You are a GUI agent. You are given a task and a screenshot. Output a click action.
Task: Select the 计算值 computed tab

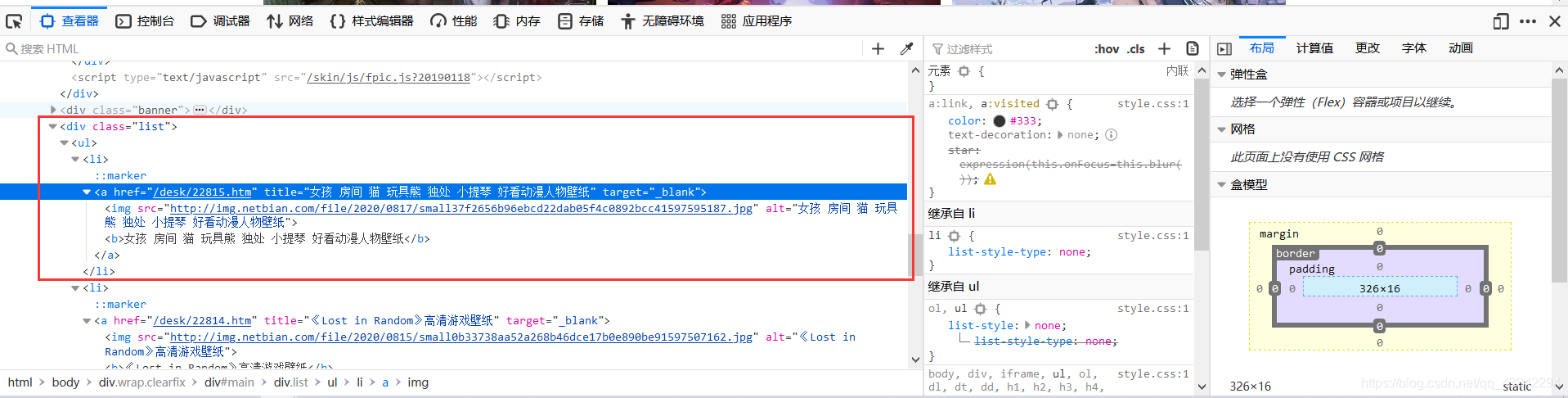[1314, 48]
